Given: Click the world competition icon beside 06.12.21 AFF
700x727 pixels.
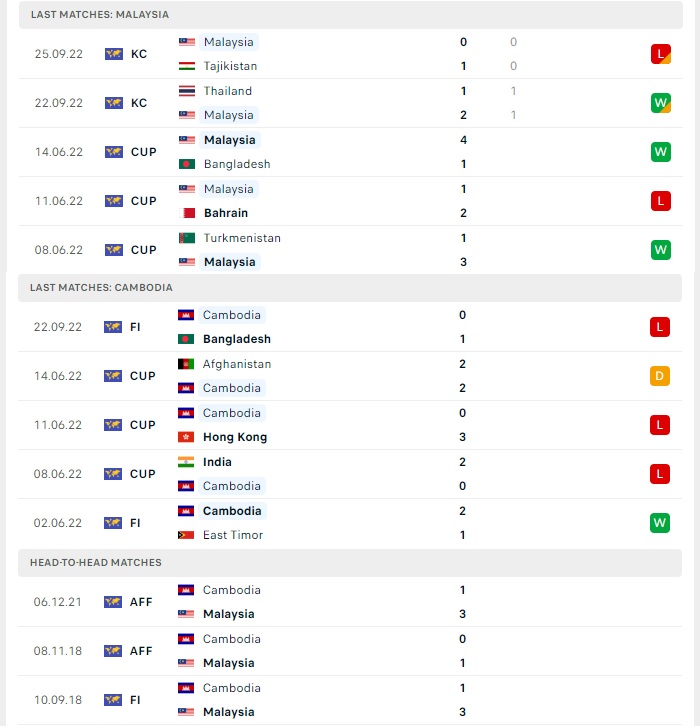Looking at the screenshot, I should [113, 602].
